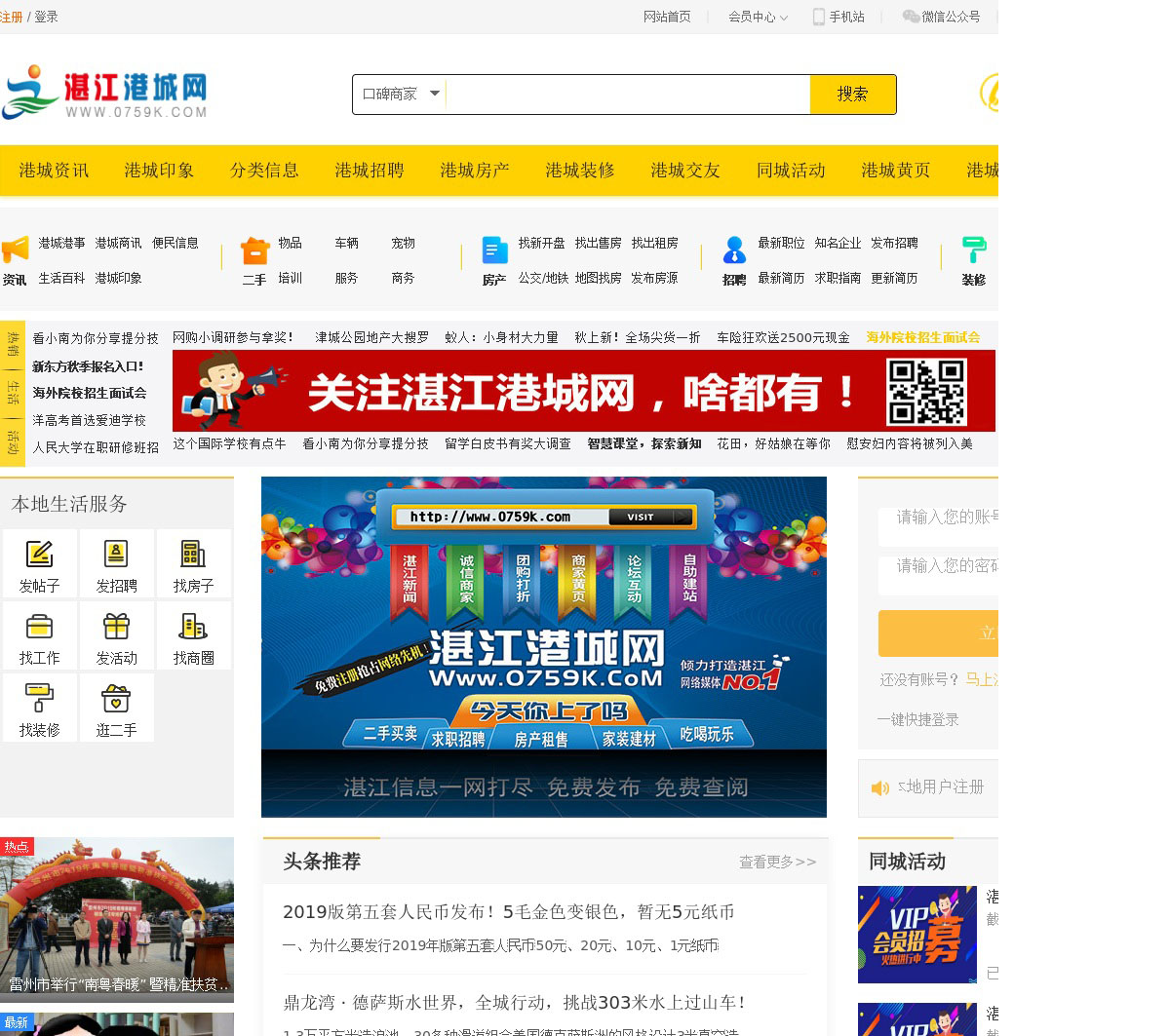Click 查看更多>> in 头条推荐
Image resolution: width=1170 pixels, height=1036 pixels.
(777, 862)
